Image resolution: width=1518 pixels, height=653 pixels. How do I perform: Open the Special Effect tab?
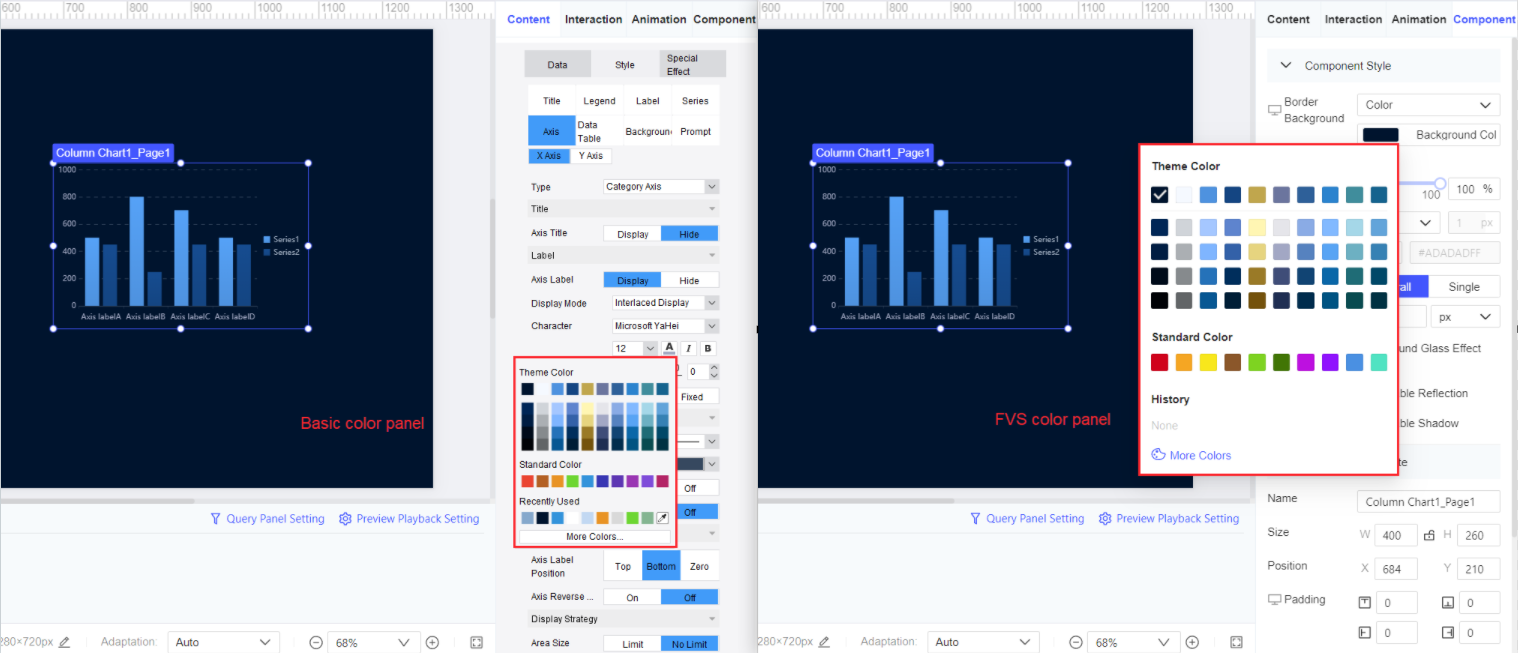(691, 64)
